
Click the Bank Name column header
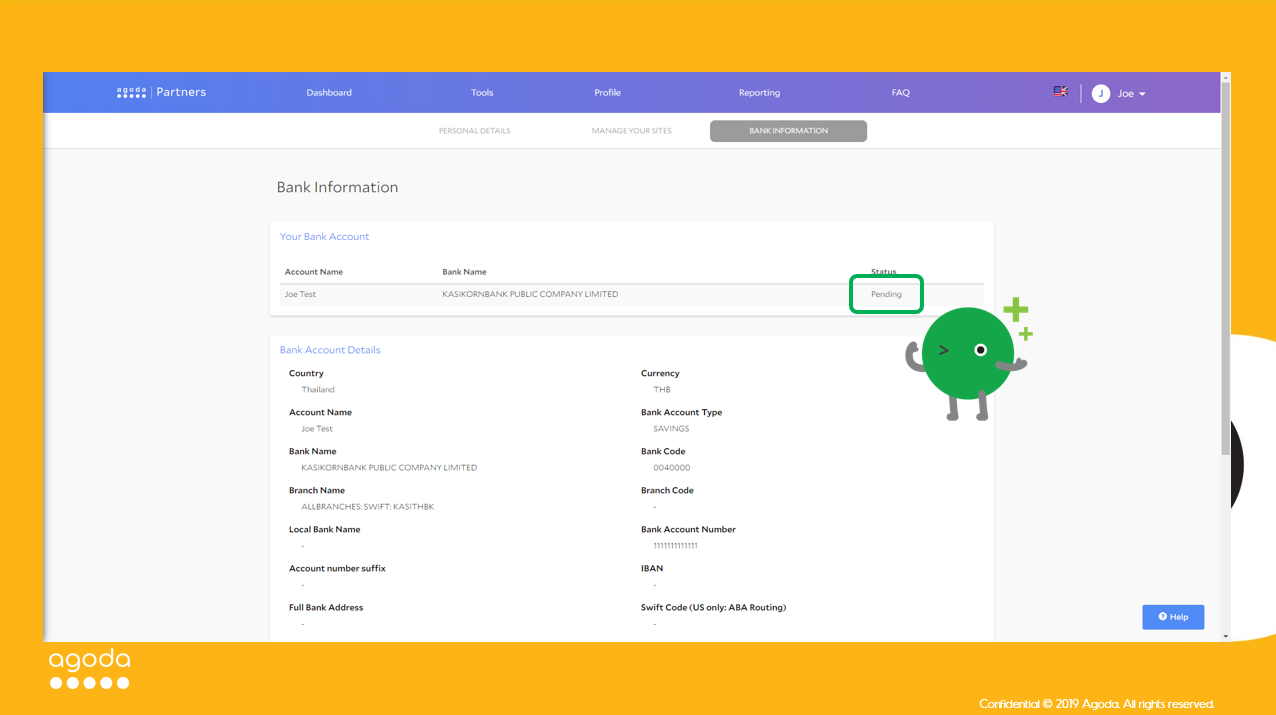point(465,272)
